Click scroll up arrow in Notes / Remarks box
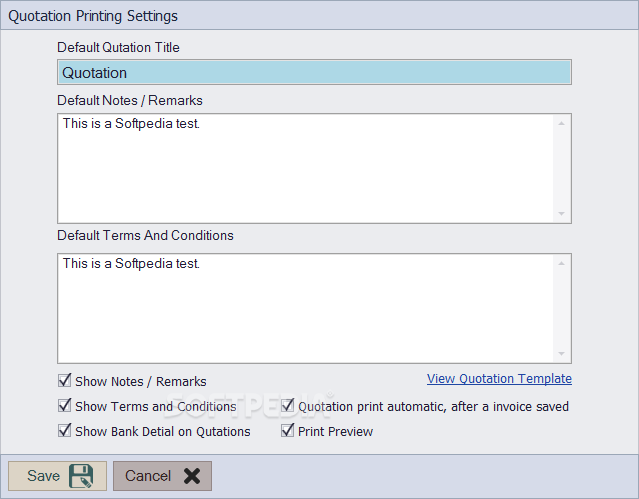 tap(562, 124)
